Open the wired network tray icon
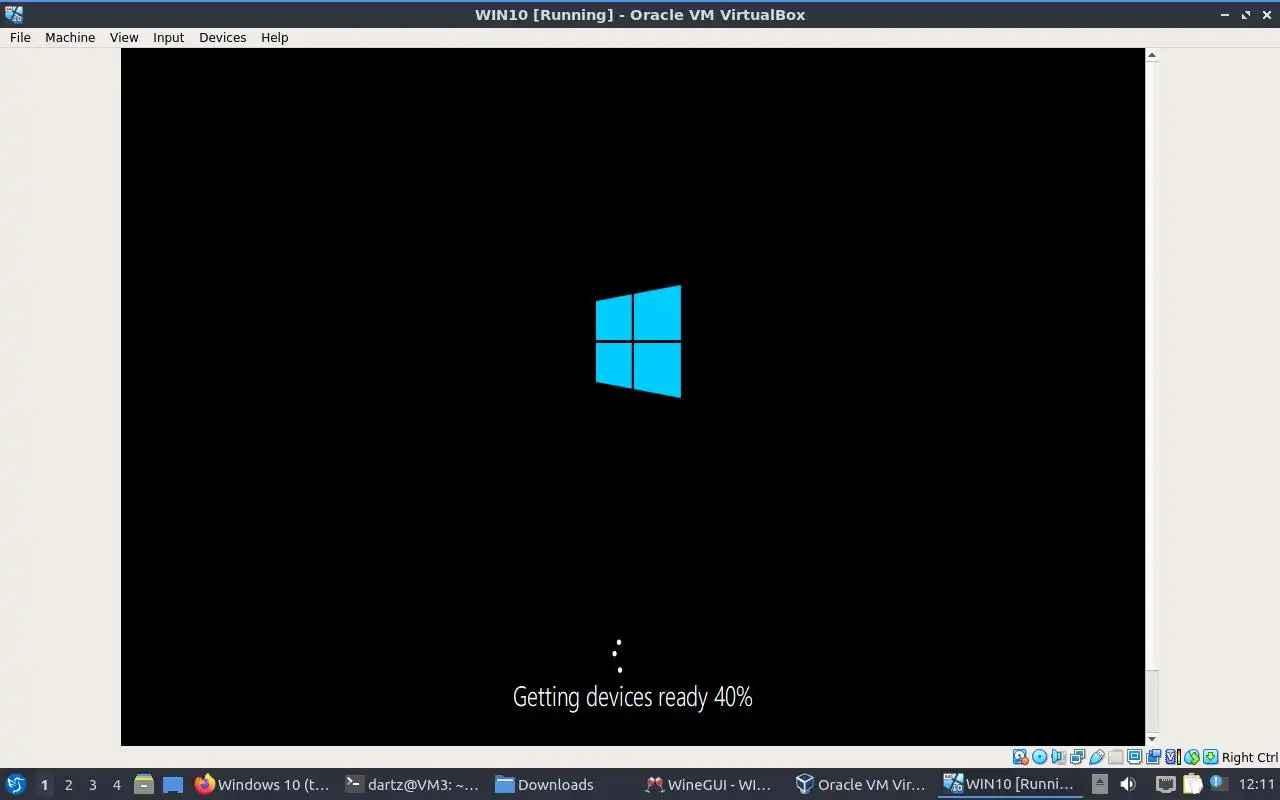 pos(1166,784)
